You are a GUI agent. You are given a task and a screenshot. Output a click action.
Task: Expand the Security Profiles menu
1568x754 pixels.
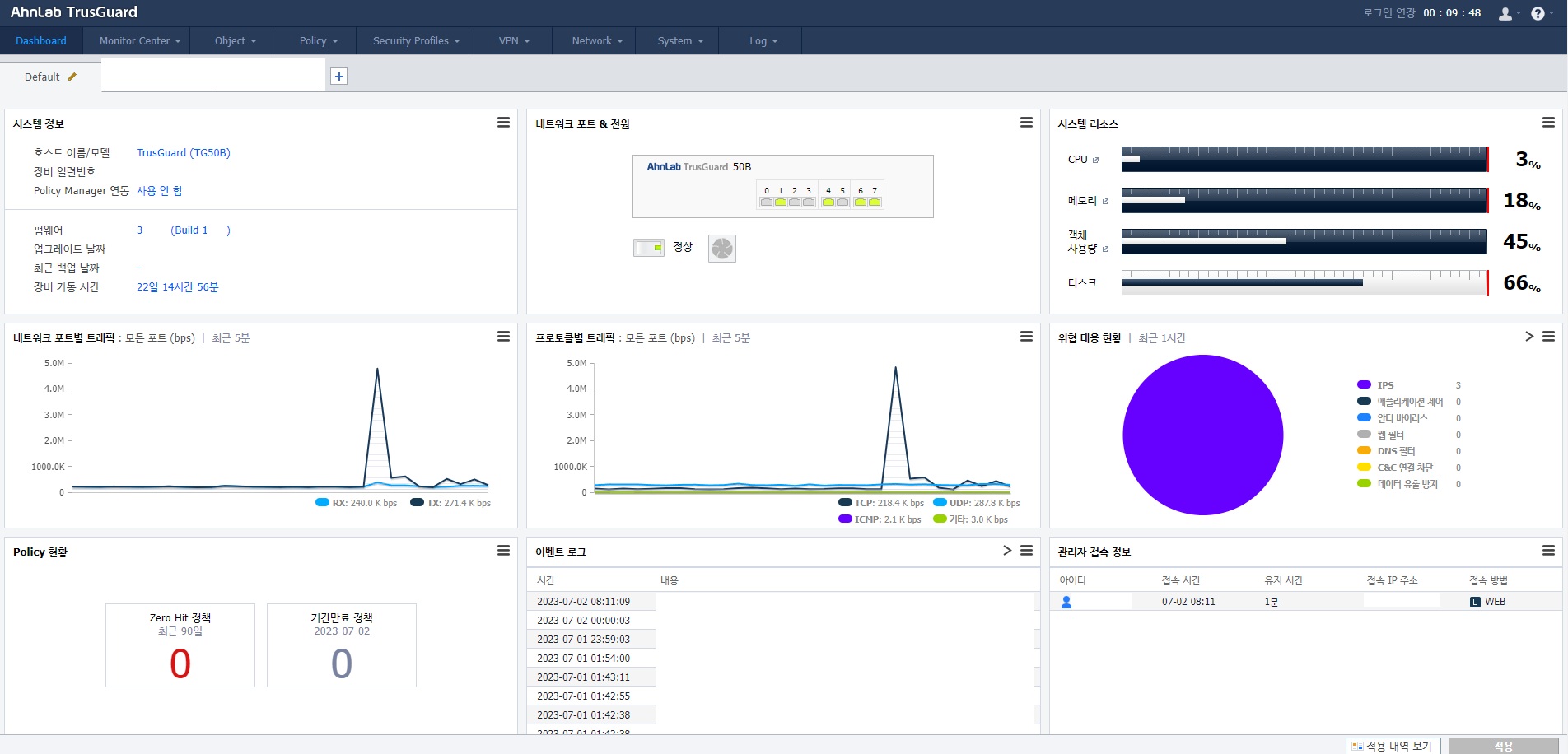416,41
